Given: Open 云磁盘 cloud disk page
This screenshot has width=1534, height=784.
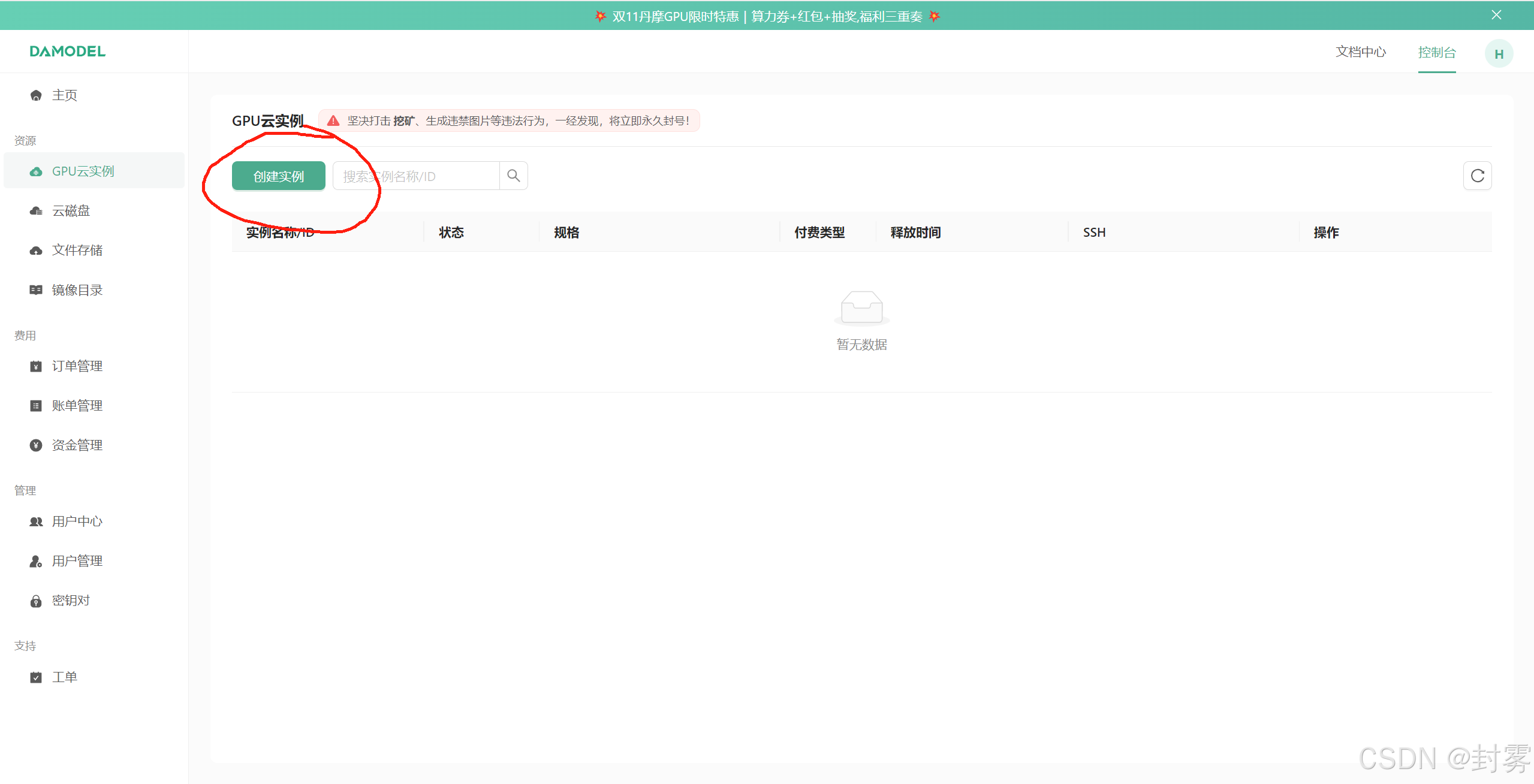Looking at the screenshot, I should click(x=71, y=211).
